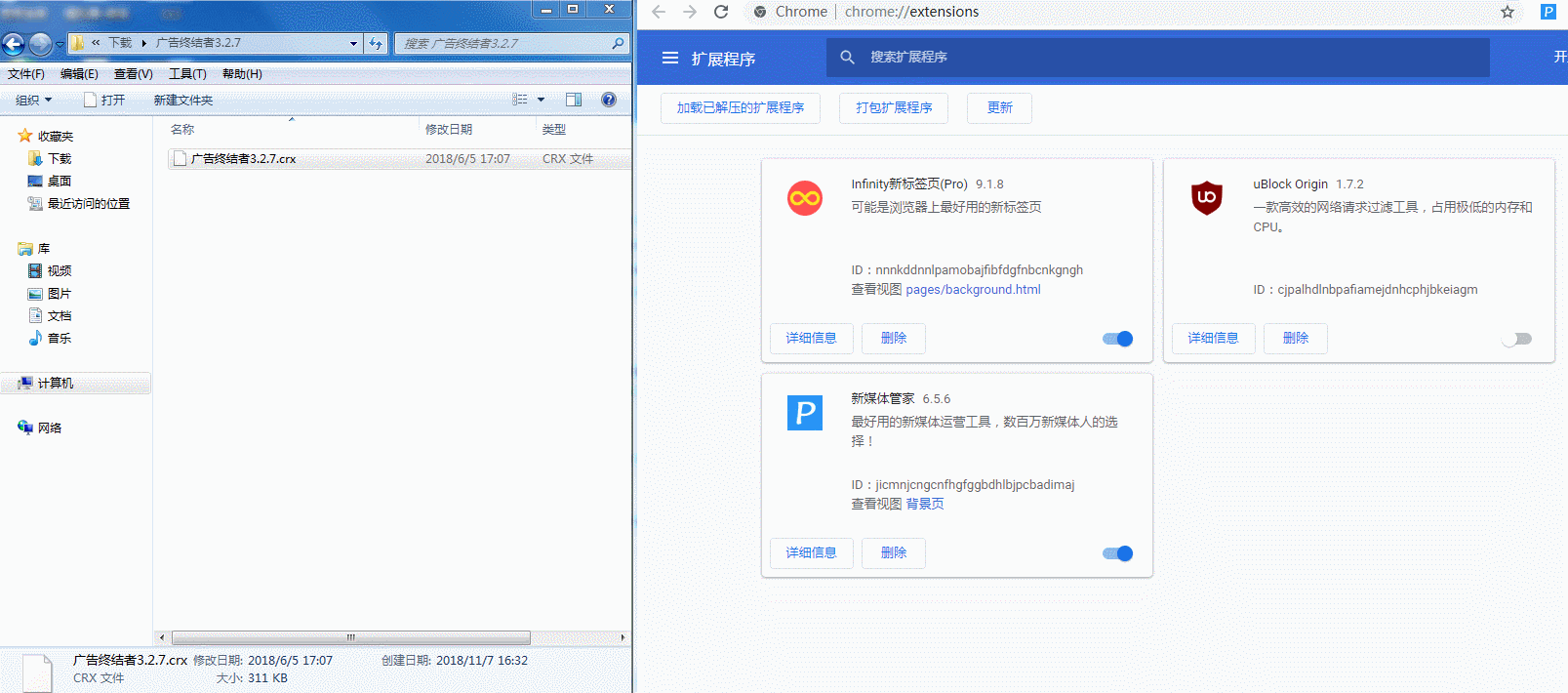The image size is (1568, 693).
Task: Open the 背景页 link of 新媒体管家
Action: tap(925, 504)
